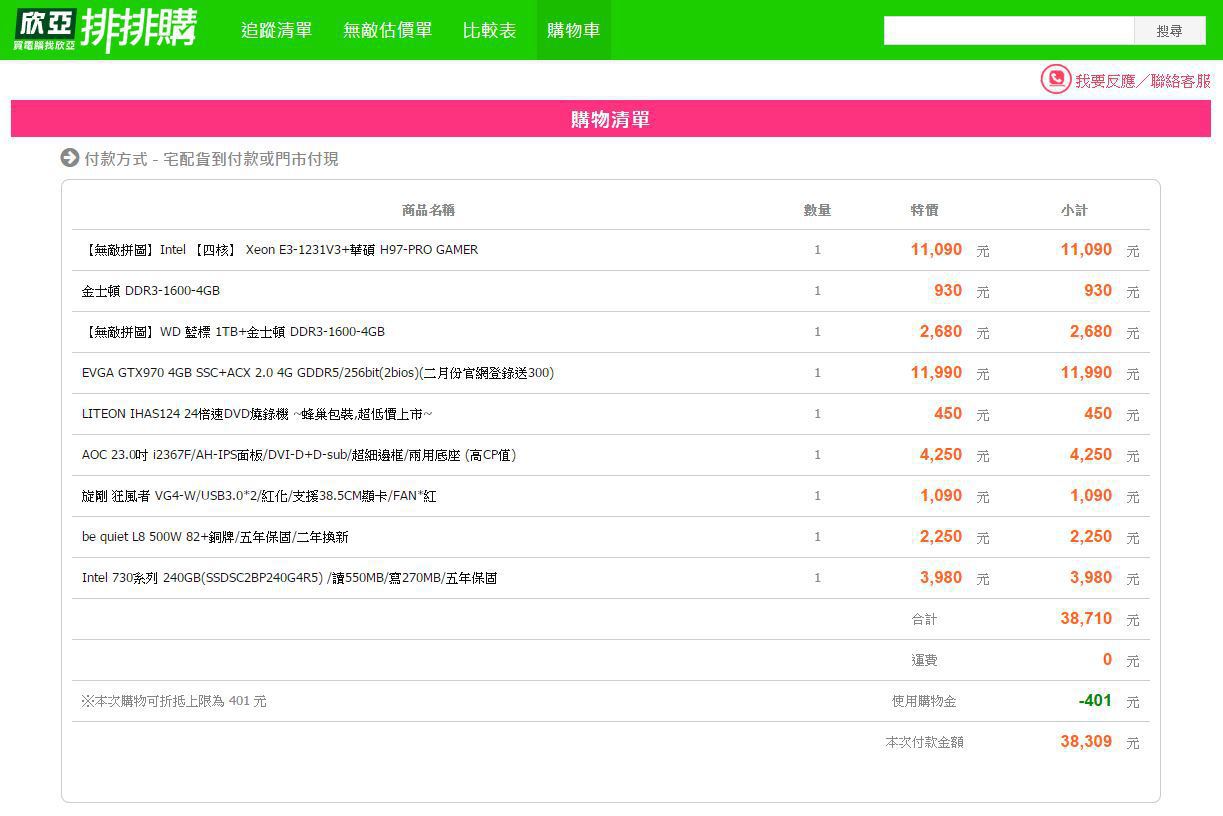Click the 小計 amount 2,250 for be quiet PSU
Viewport: 1223px width, 816px height.
pyautogui.click(x=1091, y=537)
